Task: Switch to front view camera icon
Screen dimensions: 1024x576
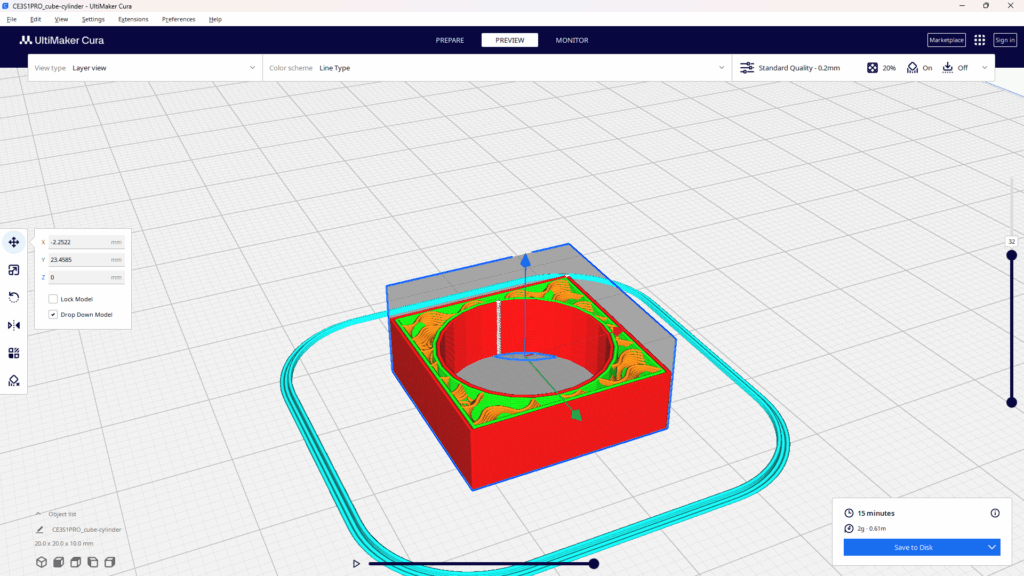Action: (56, 562)
